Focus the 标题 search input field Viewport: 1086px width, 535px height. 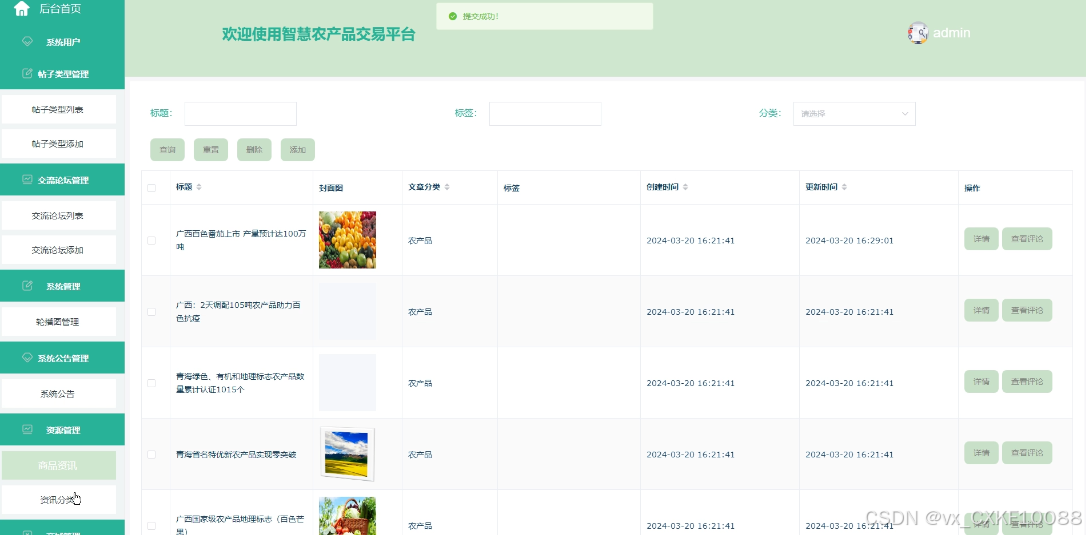click(240, 114)
